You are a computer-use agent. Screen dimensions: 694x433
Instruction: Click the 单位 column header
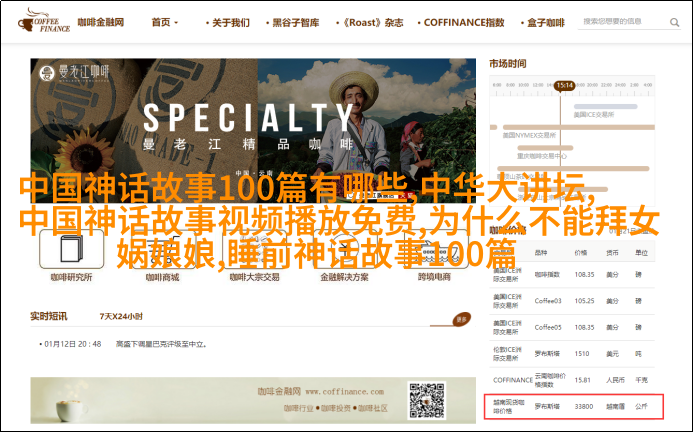[x=641, y=253]
